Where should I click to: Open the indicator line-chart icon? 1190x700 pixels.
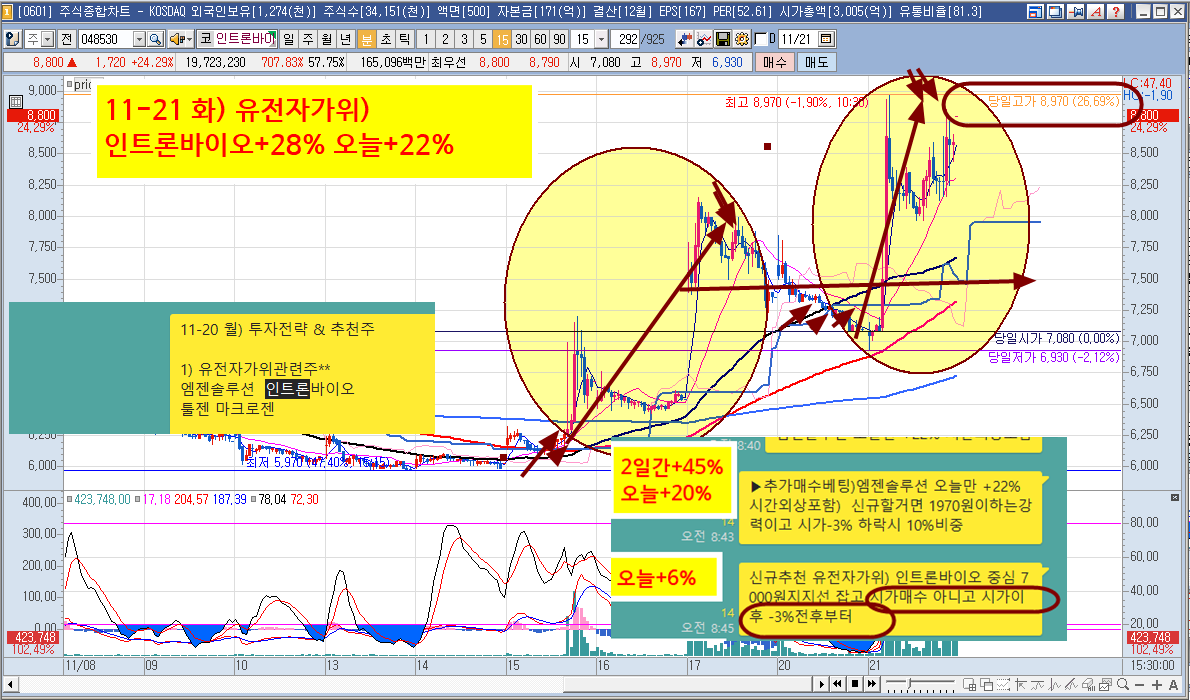(x=704, y=39)
